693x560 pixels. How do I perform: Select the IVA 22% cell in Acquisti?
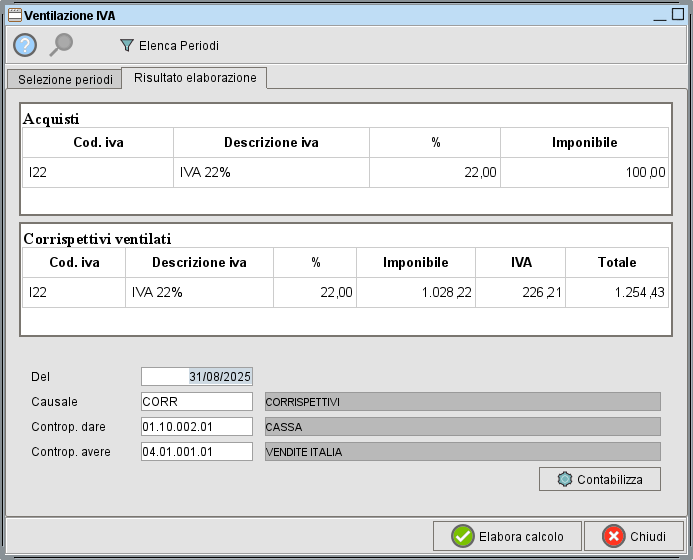[x=271, y=172]
